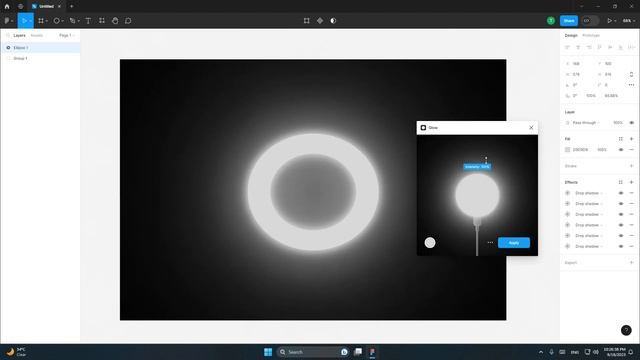Toggle layer visibility eye in Layer section
This screenshot has height=360, width=640.
[x=631, y=123]
